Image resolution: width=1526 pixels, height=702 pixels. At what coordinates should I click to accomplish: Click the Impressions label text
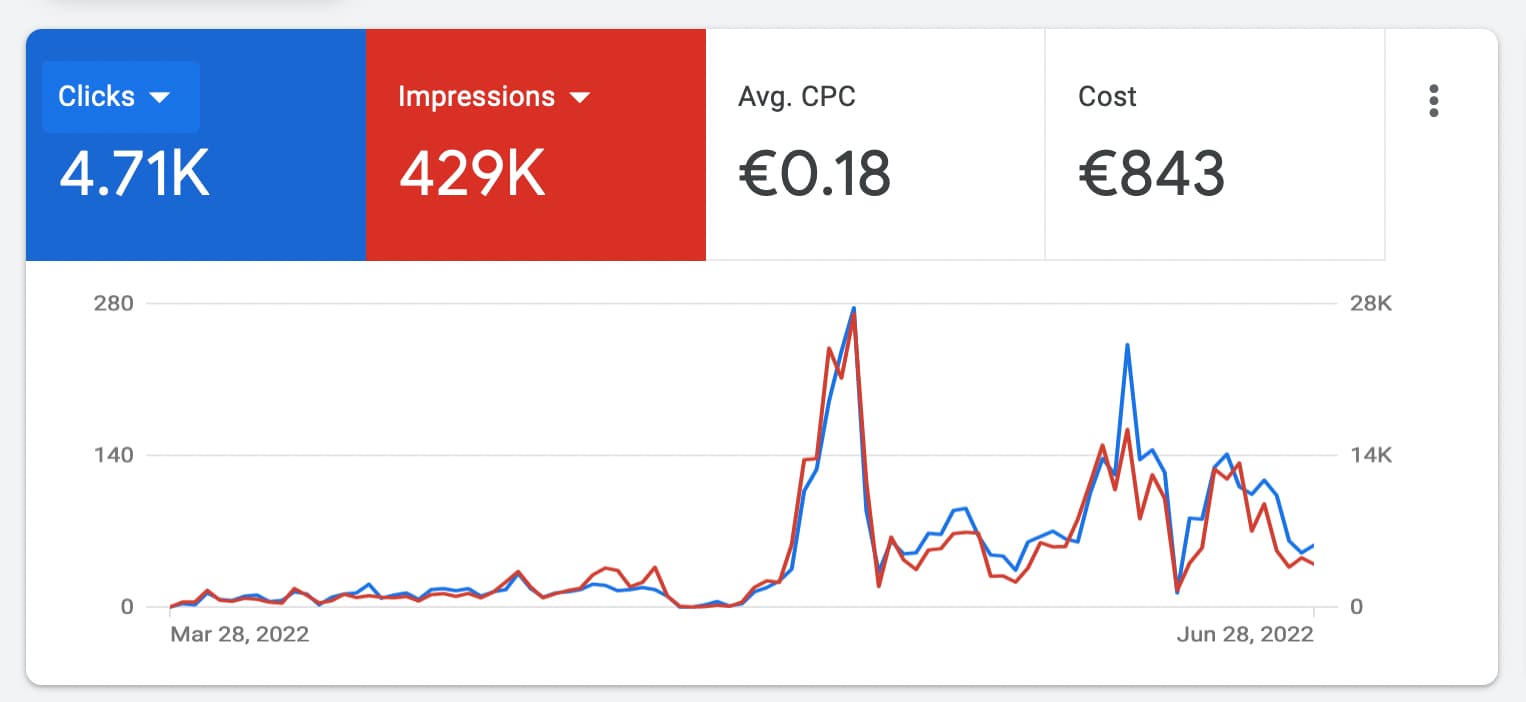pyautogui.click(x=476, y=97)
